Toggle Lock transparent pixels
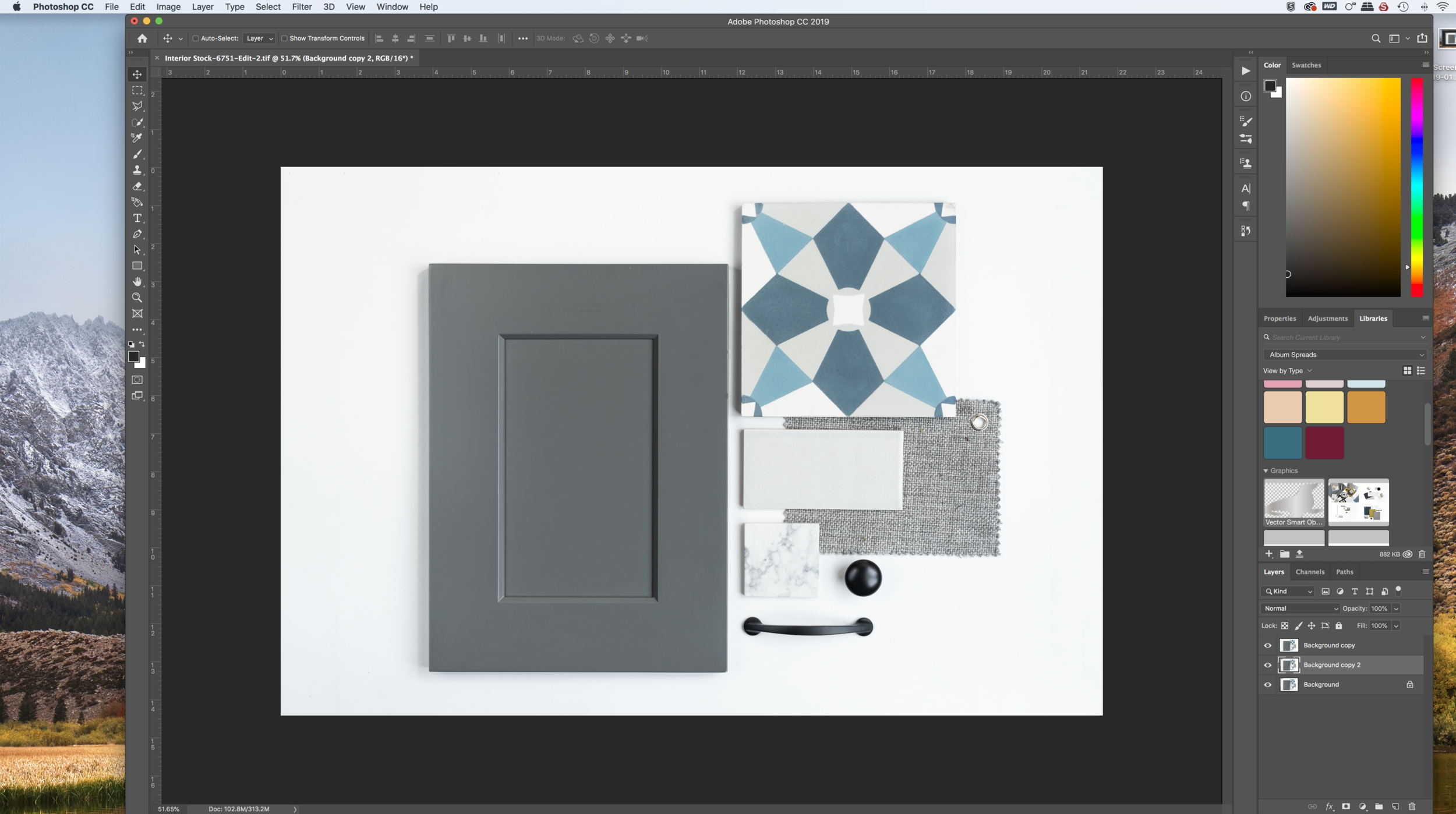The image size is (1456, 814). [1284, 626]
